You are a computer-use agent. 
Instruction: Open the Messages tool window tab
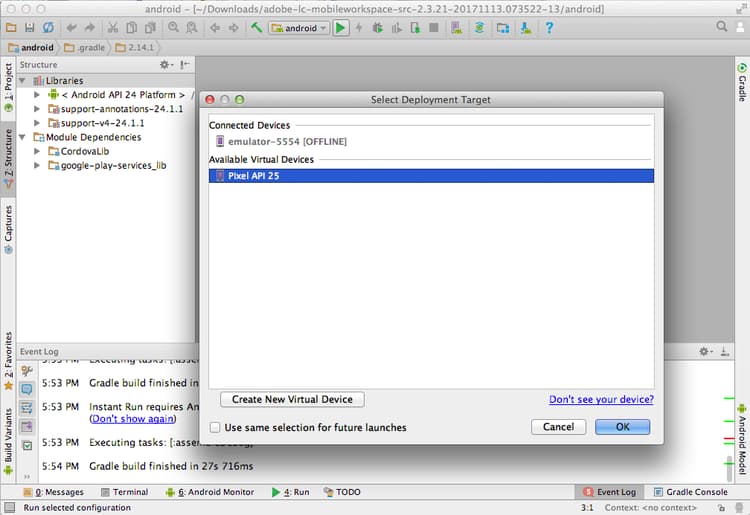[x=54, y=492]
